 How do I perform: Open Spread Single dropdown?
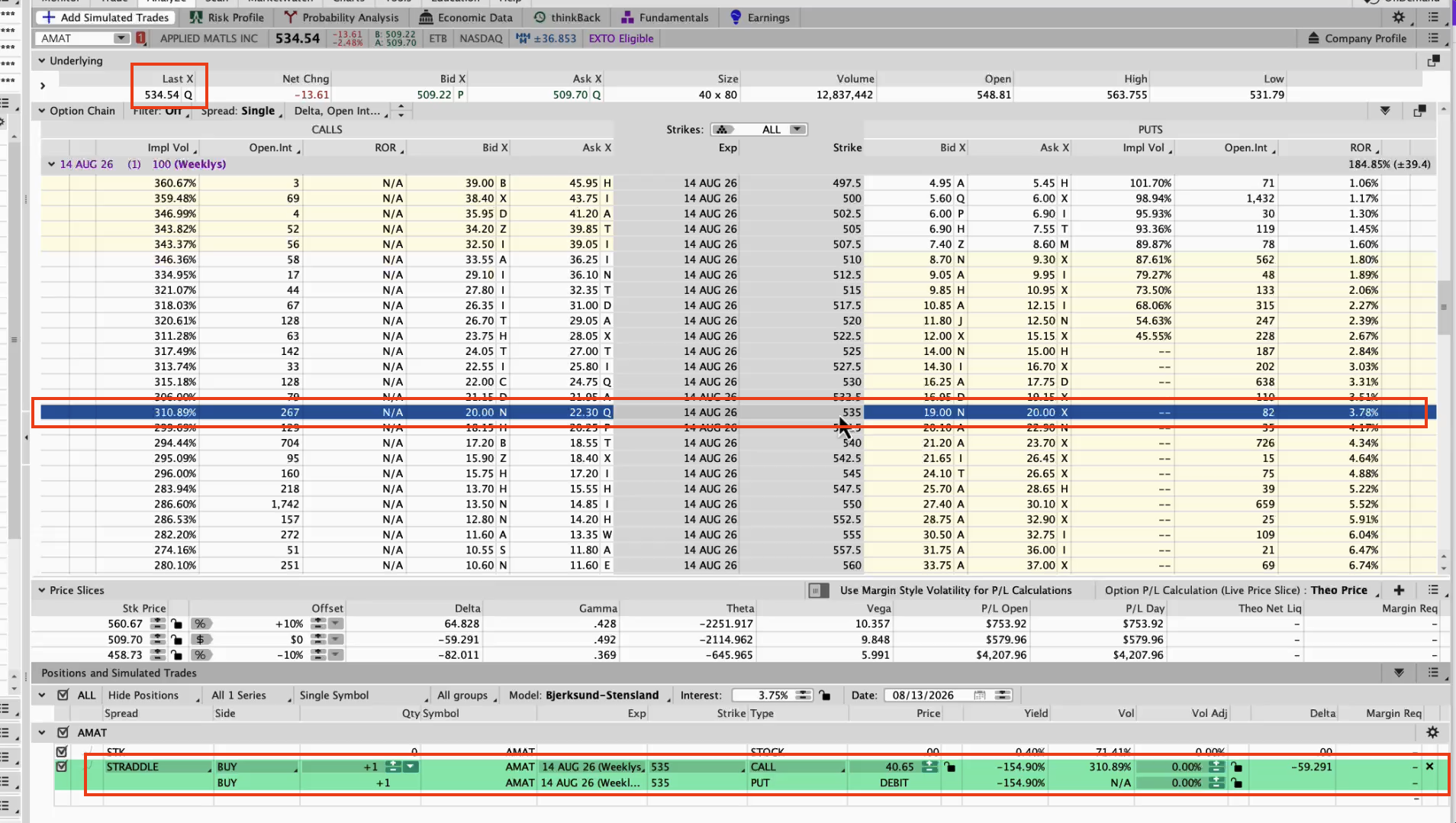point(241,111)
